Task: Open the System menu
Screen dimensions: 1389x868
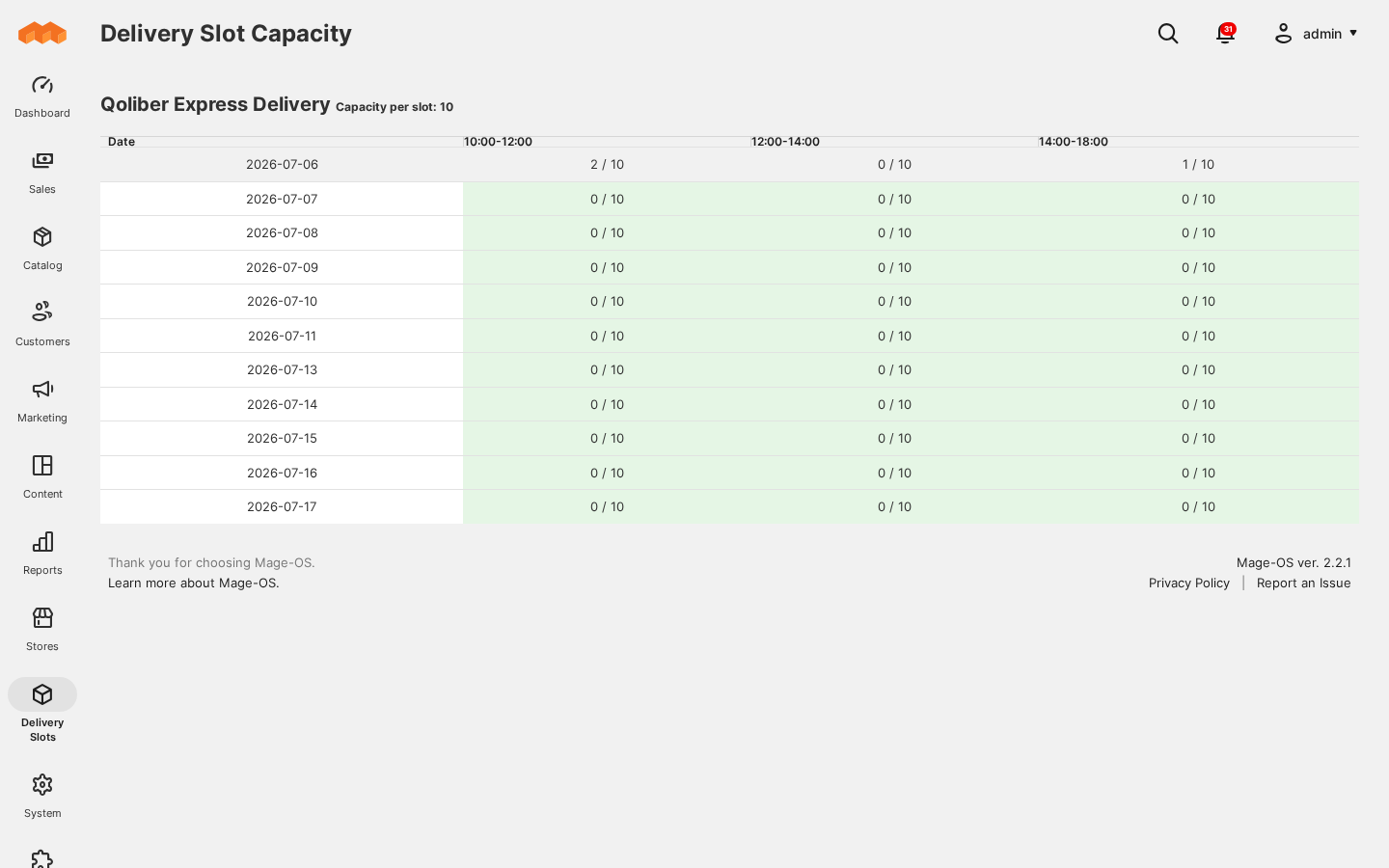Action: tap(42, 797)
